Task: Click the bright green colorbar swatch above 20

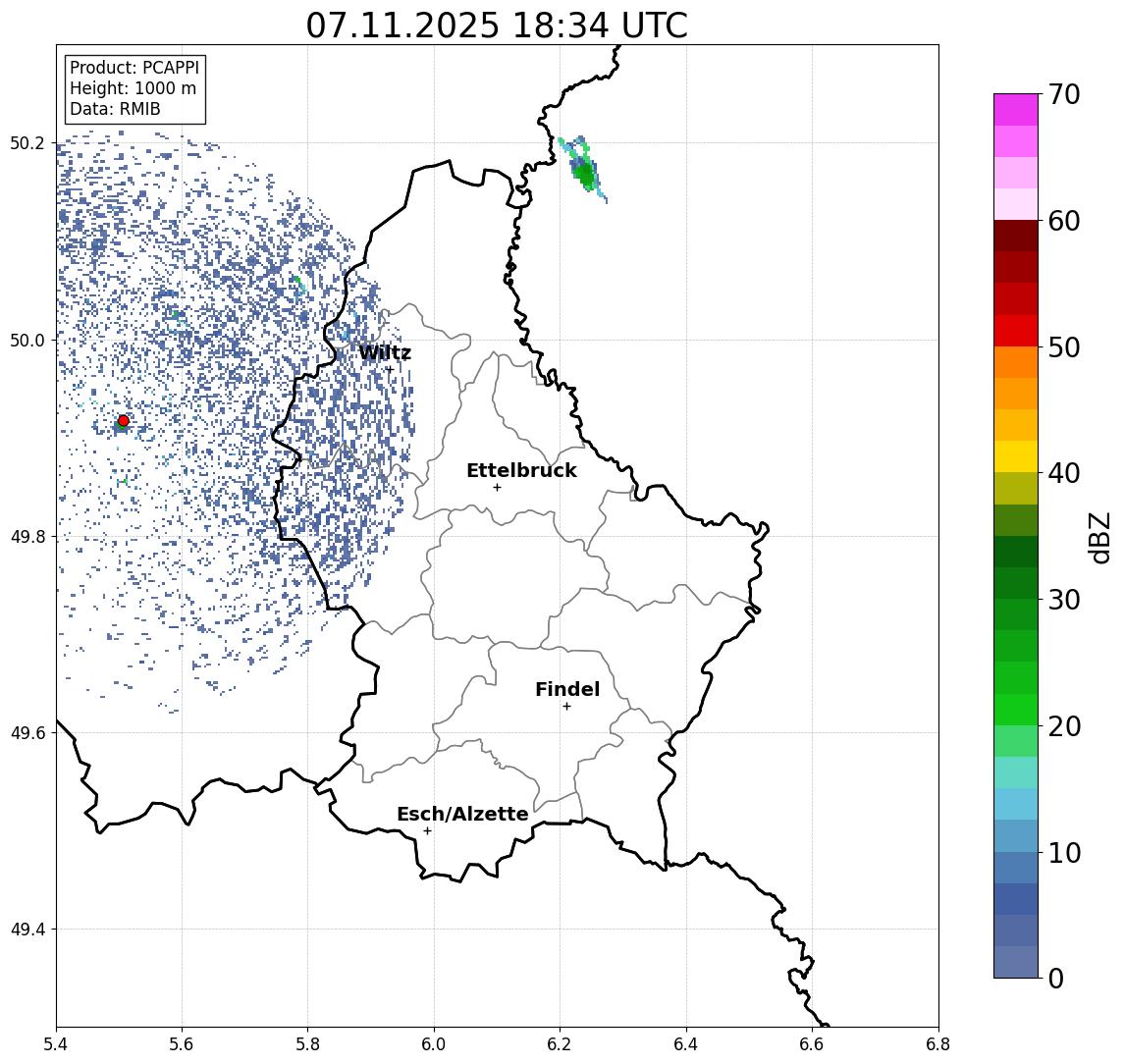Action: click(1016, 709)
